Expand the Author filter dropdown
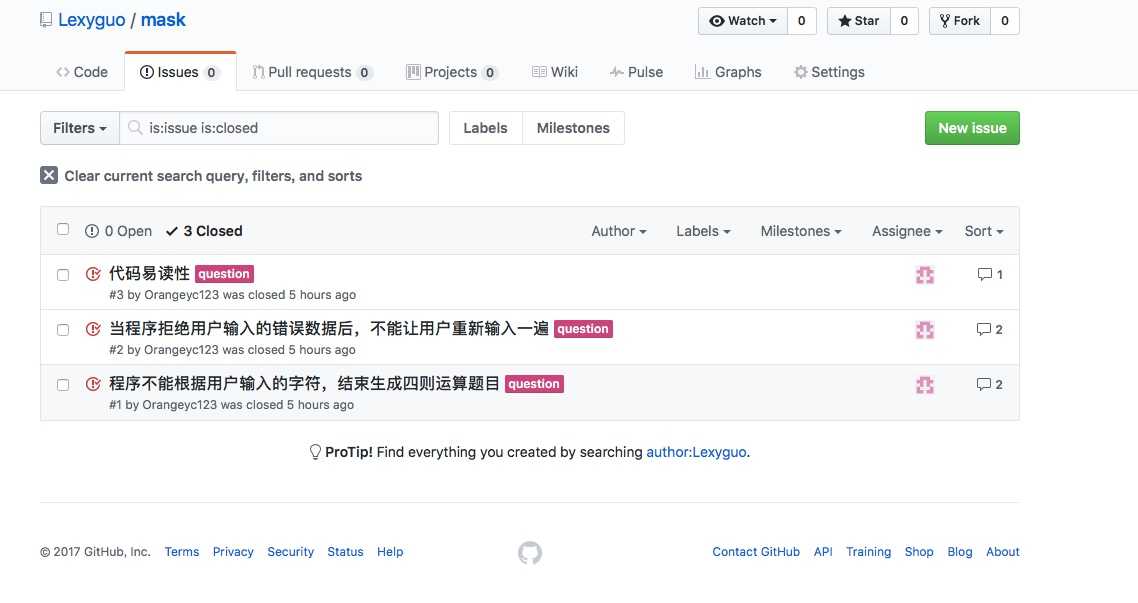1138x603 pixels. 618,231
